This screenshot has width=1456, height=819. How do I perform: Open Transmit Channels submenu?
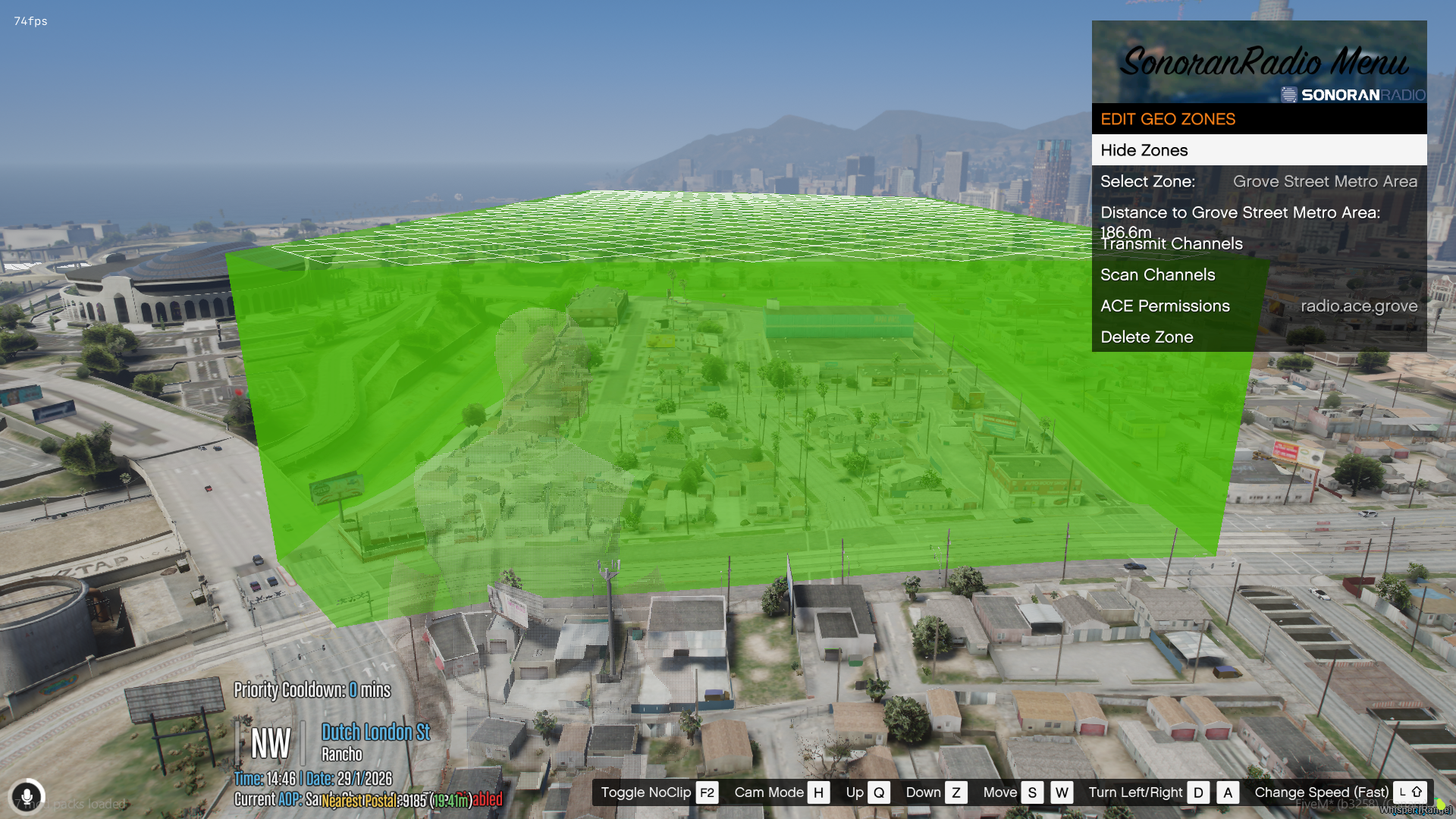1172,244
